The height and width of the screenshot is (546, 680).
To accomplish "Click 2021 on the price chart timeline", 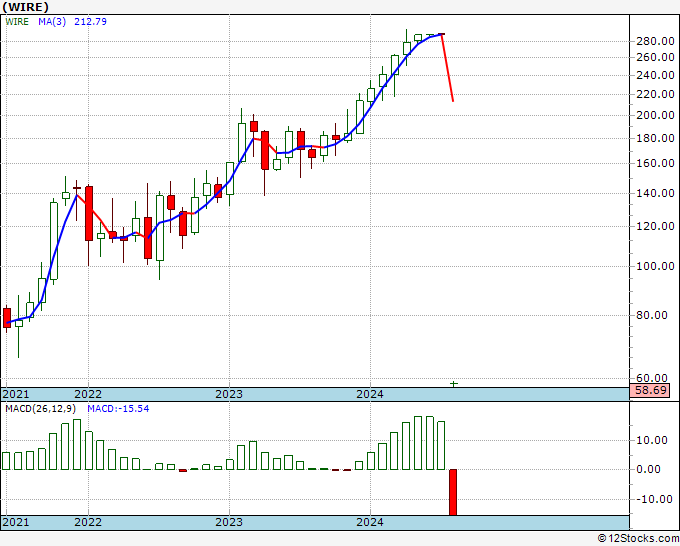I will coord(16,394).
